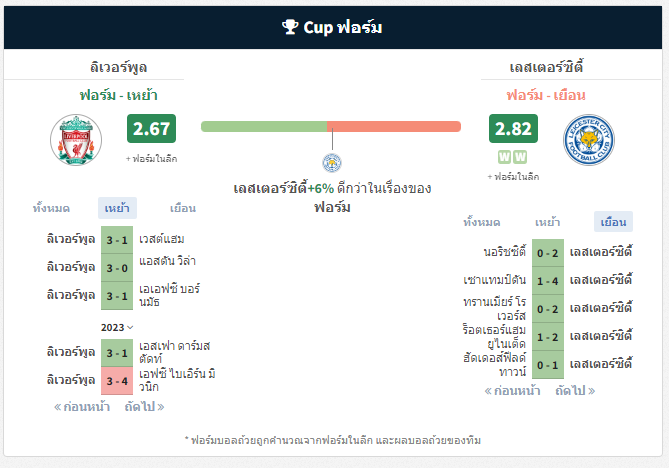
Task: Go to ถัดไป page in Liverpool results
Action: pyautogui.click(x=144, y=407)
